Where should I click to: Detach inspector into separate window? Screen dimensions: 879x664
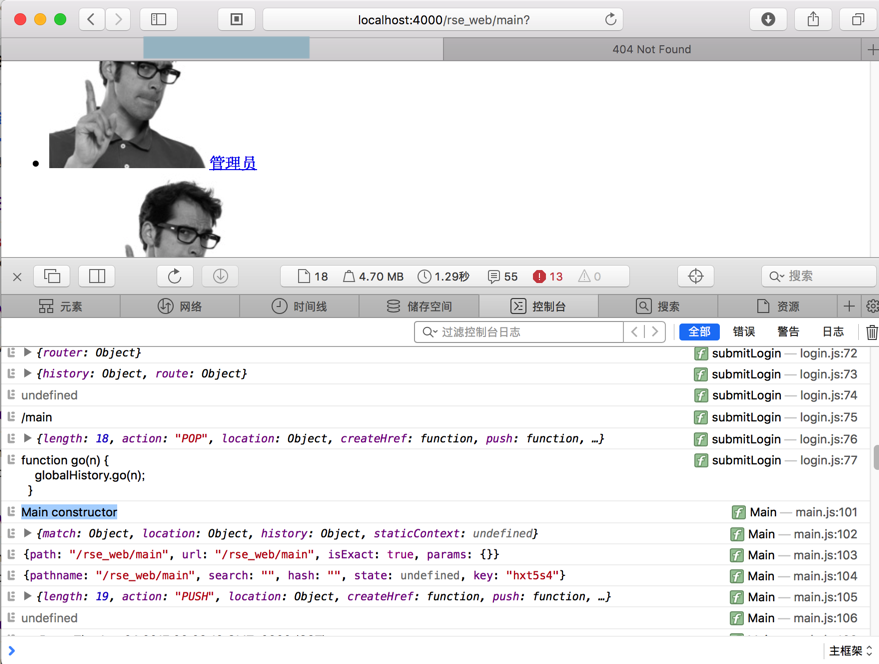52,276
